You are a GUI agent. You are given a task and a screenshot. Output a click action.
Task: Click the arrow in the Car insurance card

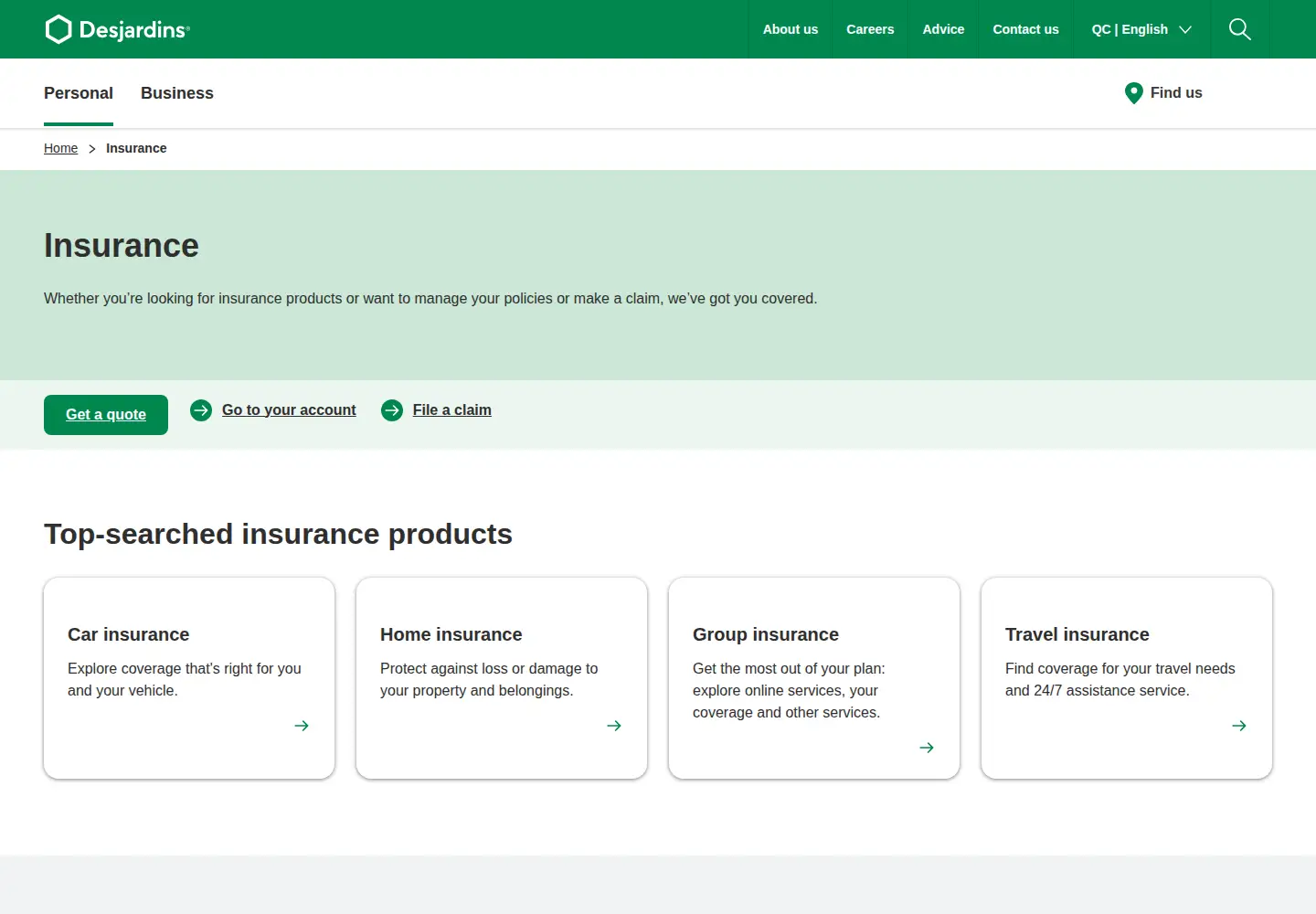[302, 726]
